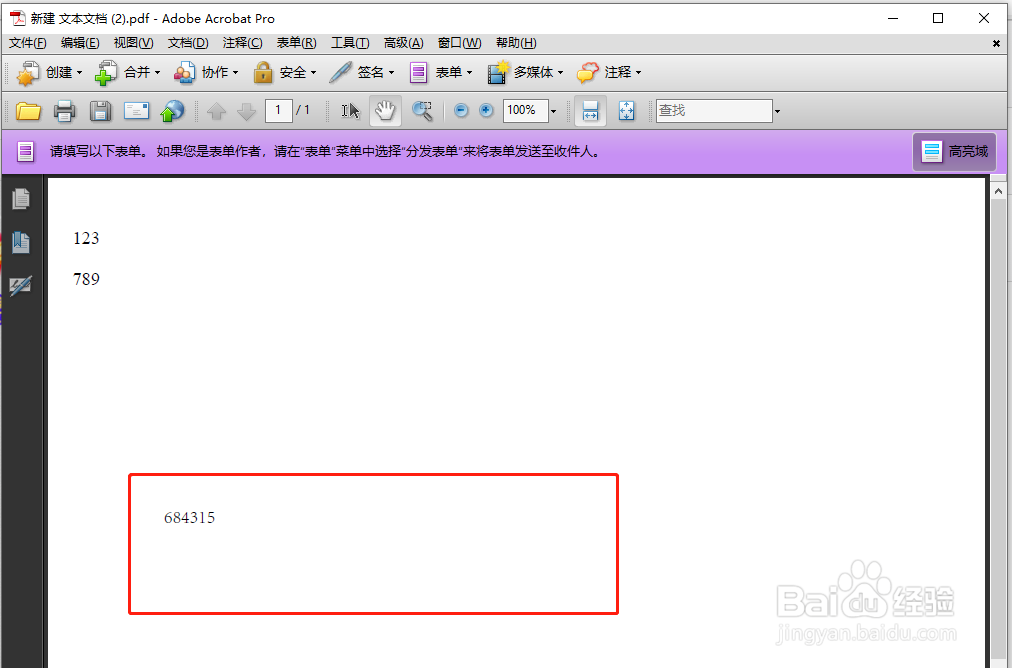Open the 视图(V) menu
1012x668 pixels.
[134, 43]
